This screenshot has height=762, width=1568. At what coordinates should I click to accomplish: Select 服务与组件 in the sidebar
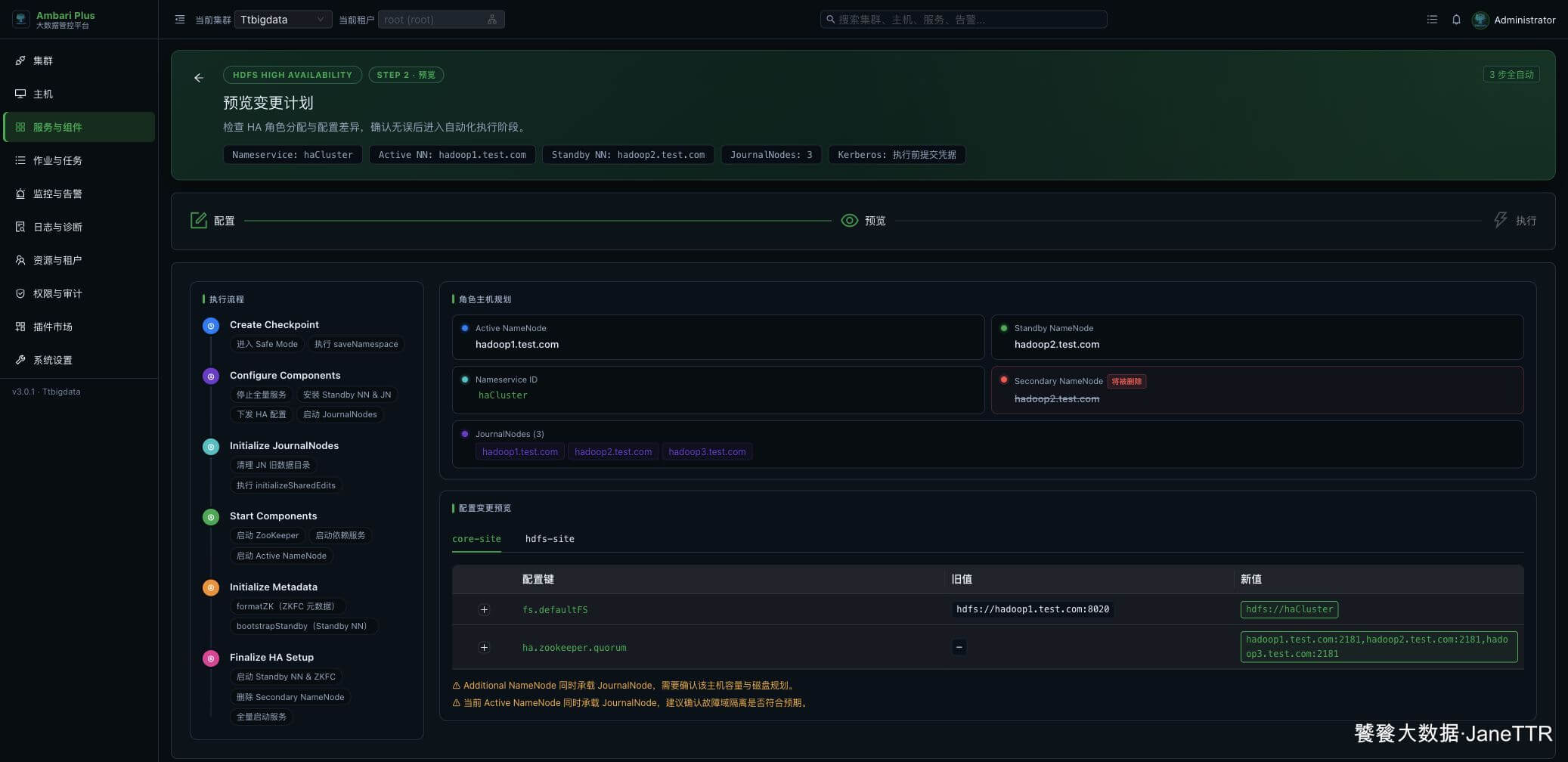pyautogui.click(x=79, y=127)
